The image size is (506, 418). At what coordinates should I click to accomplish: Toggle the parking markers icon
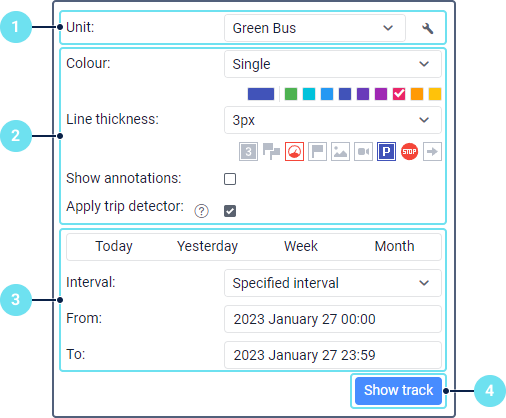tap(386, 152)
